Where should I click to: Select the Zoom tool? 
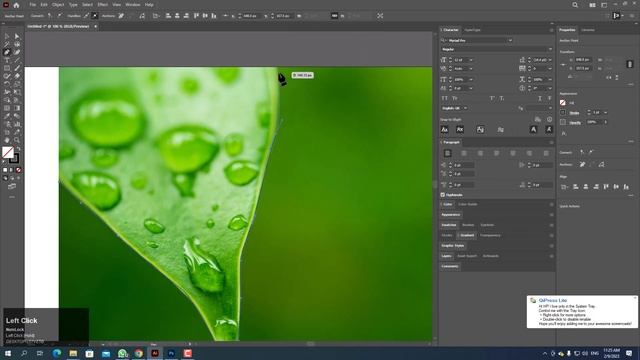click(x=17, y=140)
